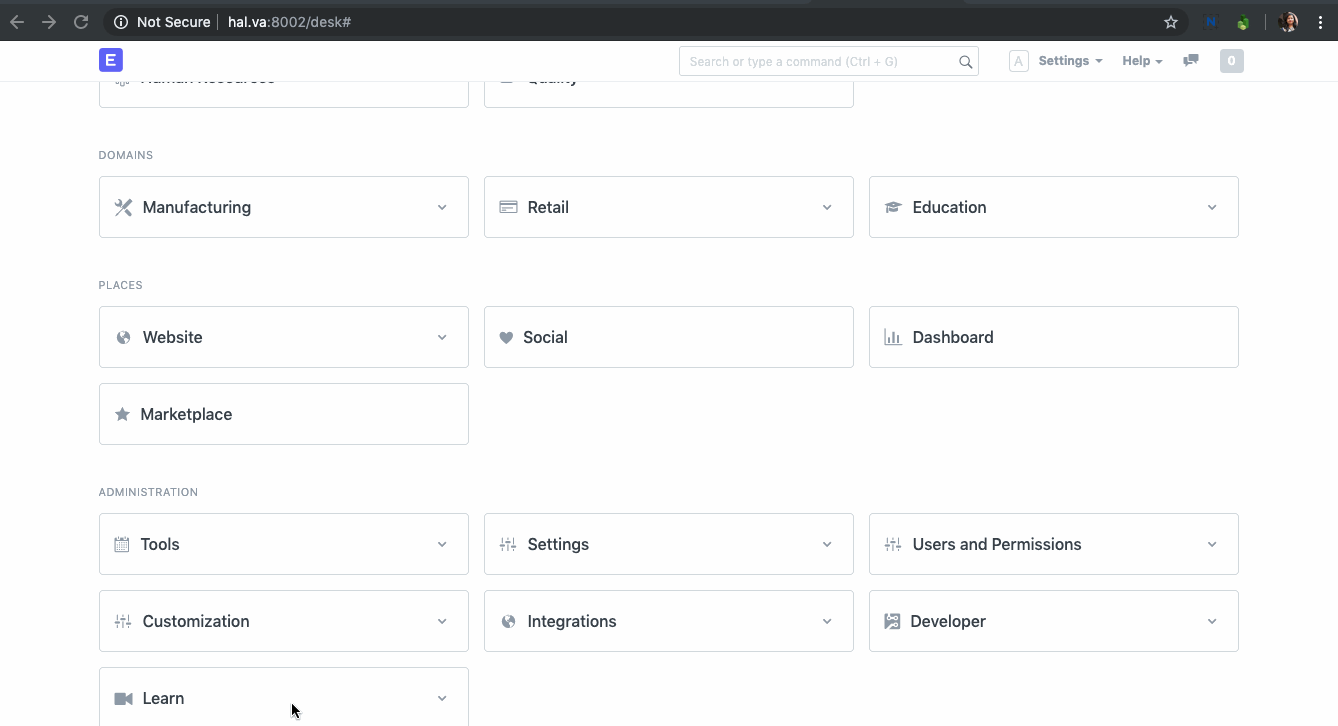
Task: Click the Dashboard bar chart icon
Action: 891,337
